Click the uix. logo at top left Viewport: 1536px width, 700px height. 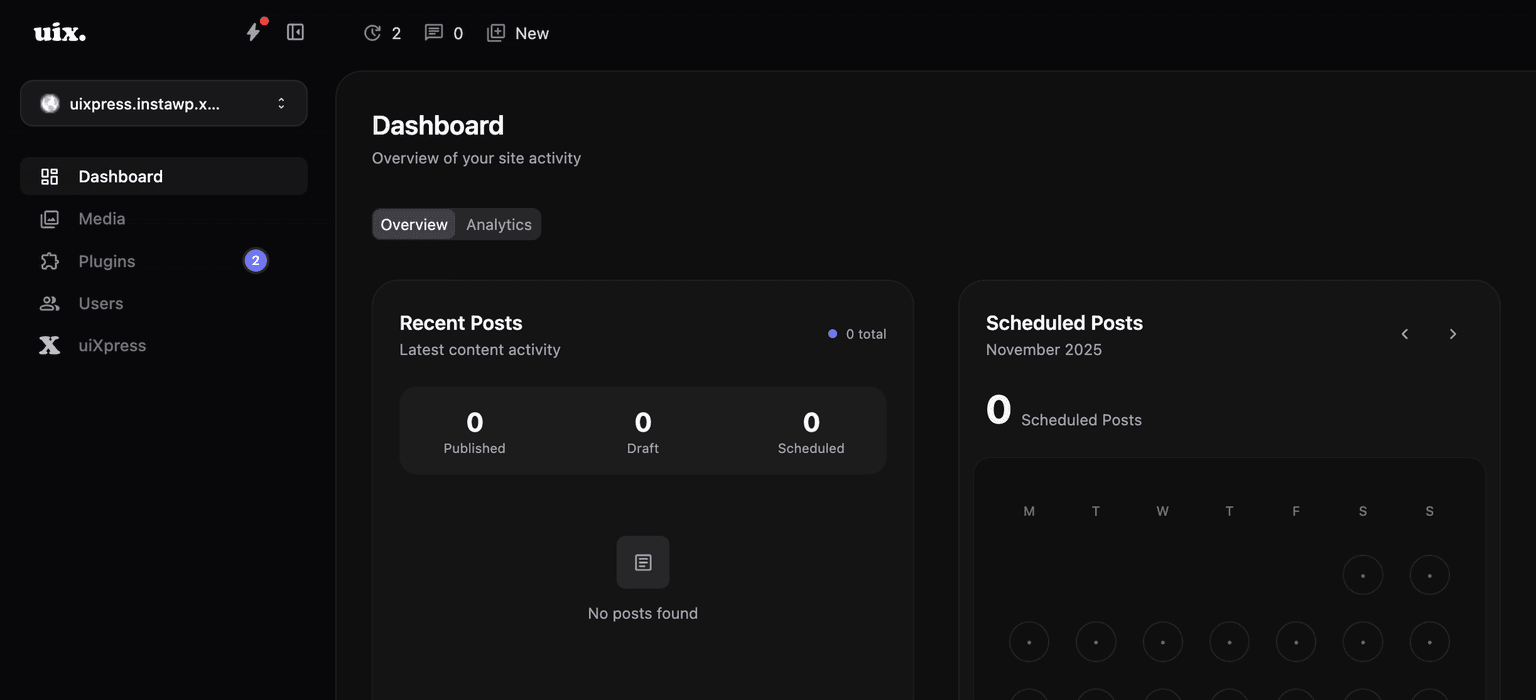point(59,31)
